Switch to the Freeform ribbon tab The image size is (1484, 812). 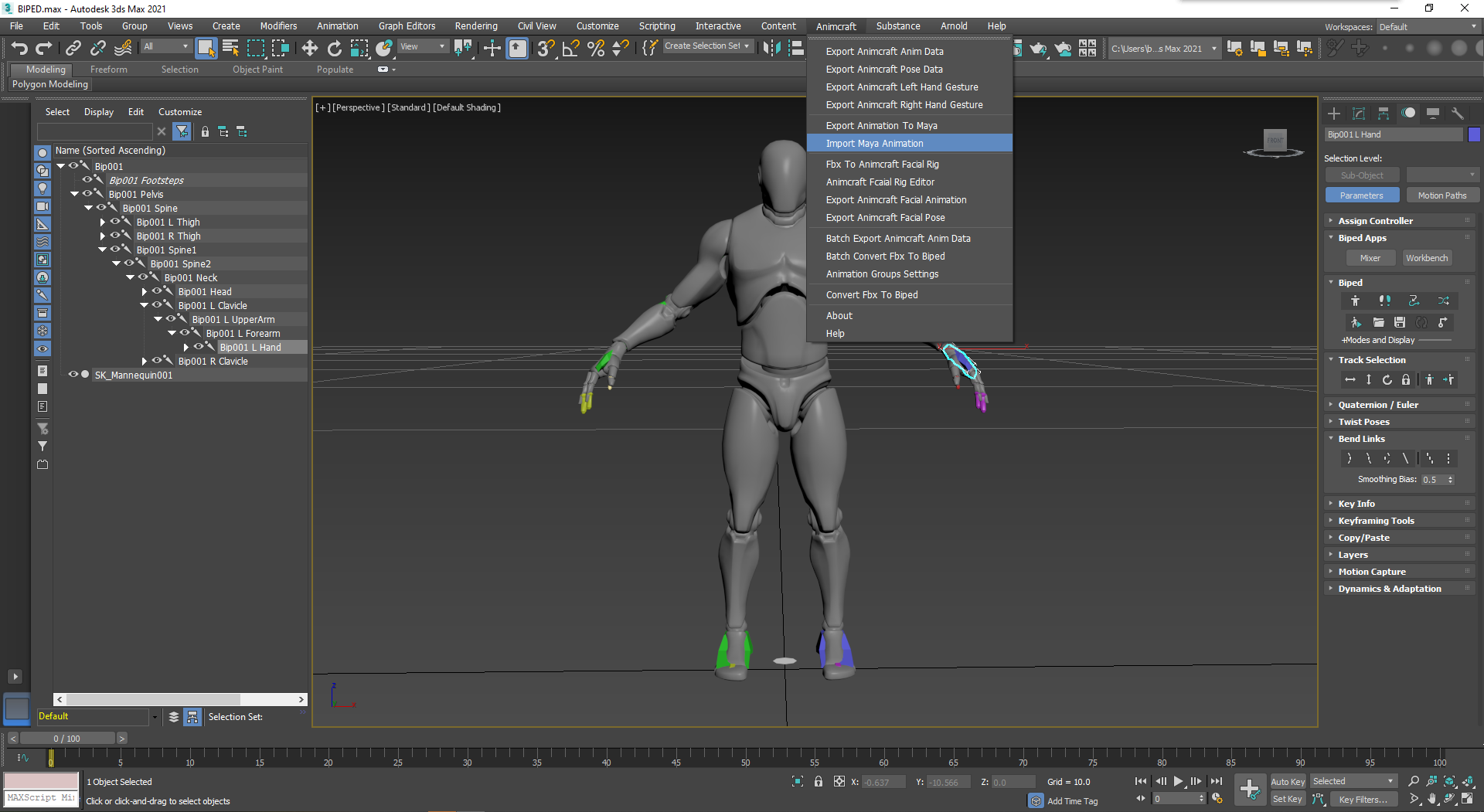108,70
